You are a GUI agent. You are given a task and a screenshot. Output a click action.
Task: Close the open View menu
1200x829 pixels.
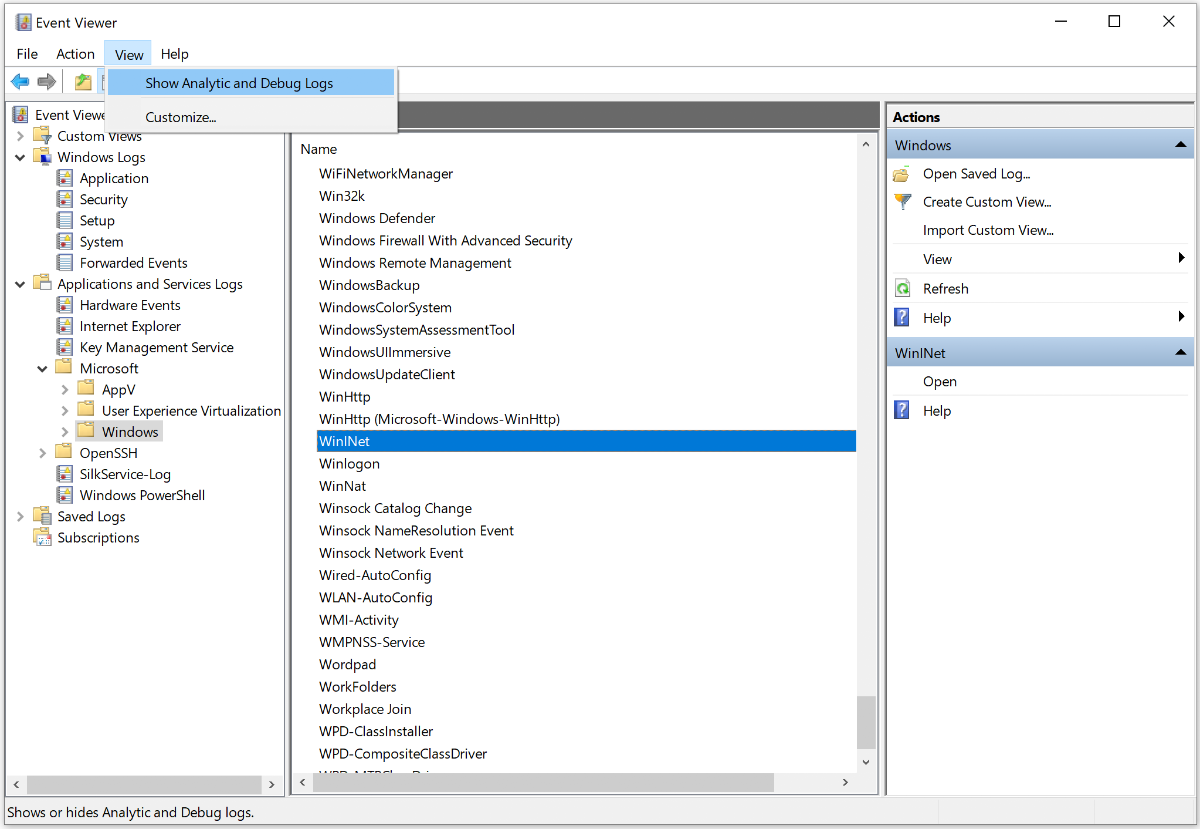[x=129, y=54]
